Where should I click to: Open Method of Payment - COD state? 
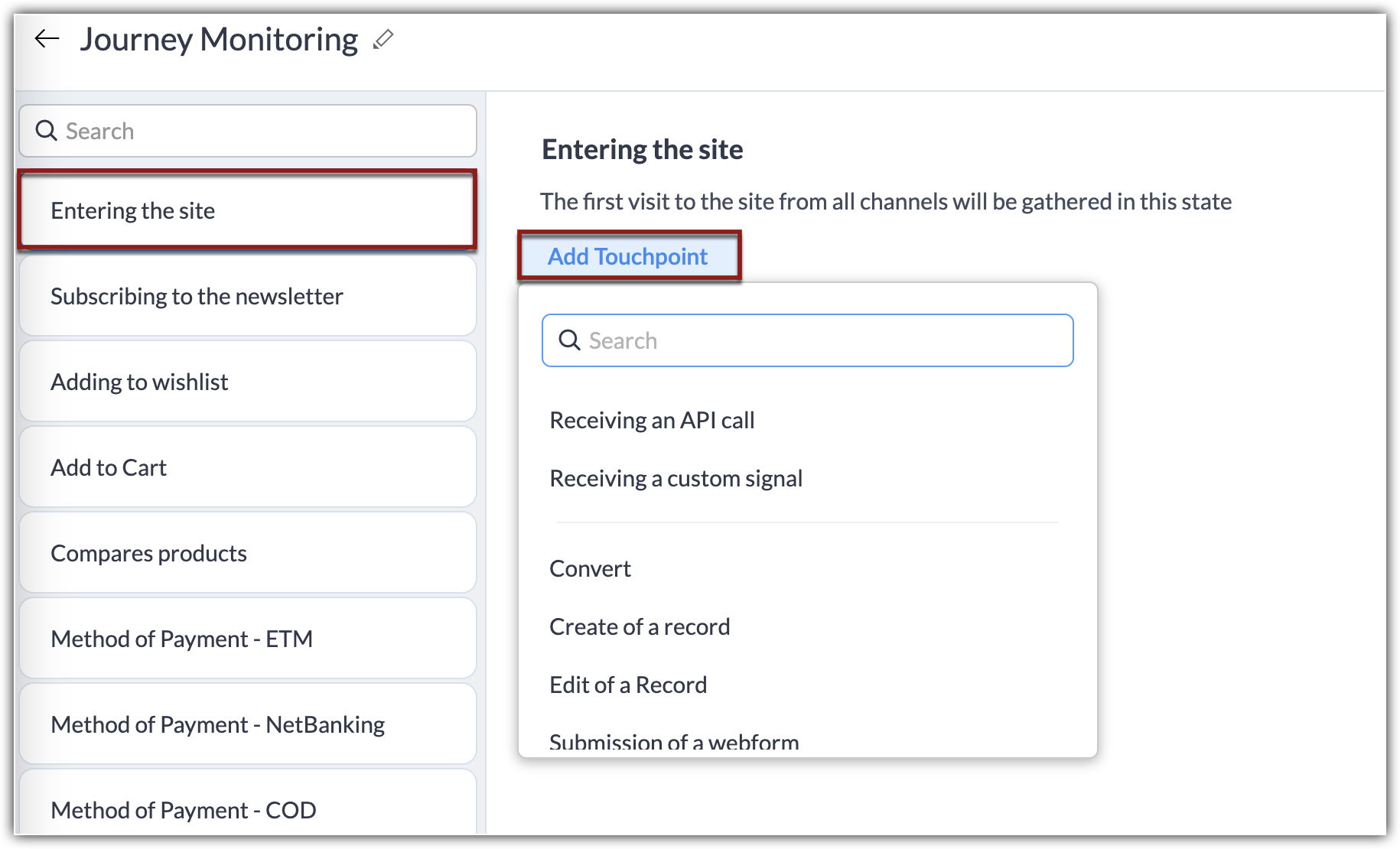coord(247,809)
